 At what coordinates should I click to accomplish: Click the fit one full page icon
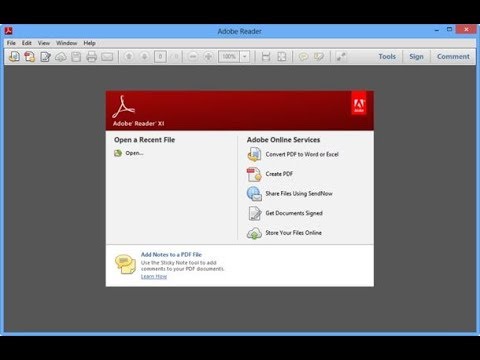click(282, 57)
